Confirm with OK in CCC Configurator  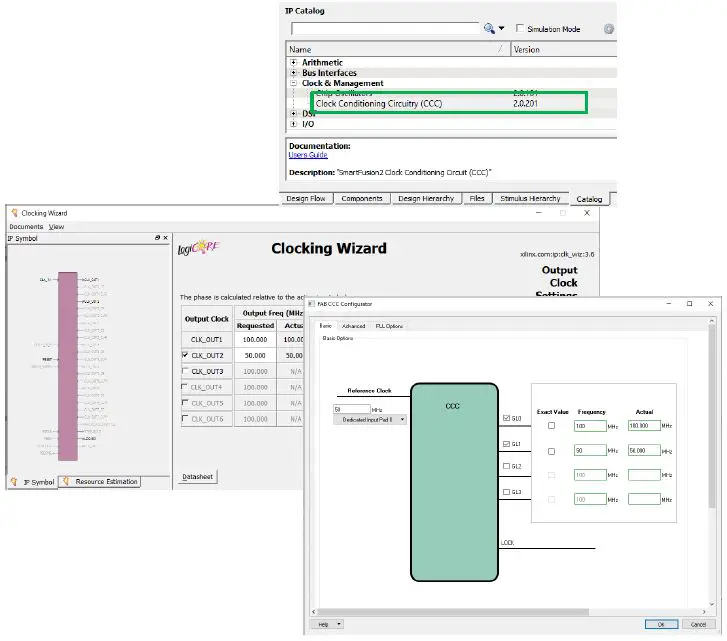pos(661,624)
